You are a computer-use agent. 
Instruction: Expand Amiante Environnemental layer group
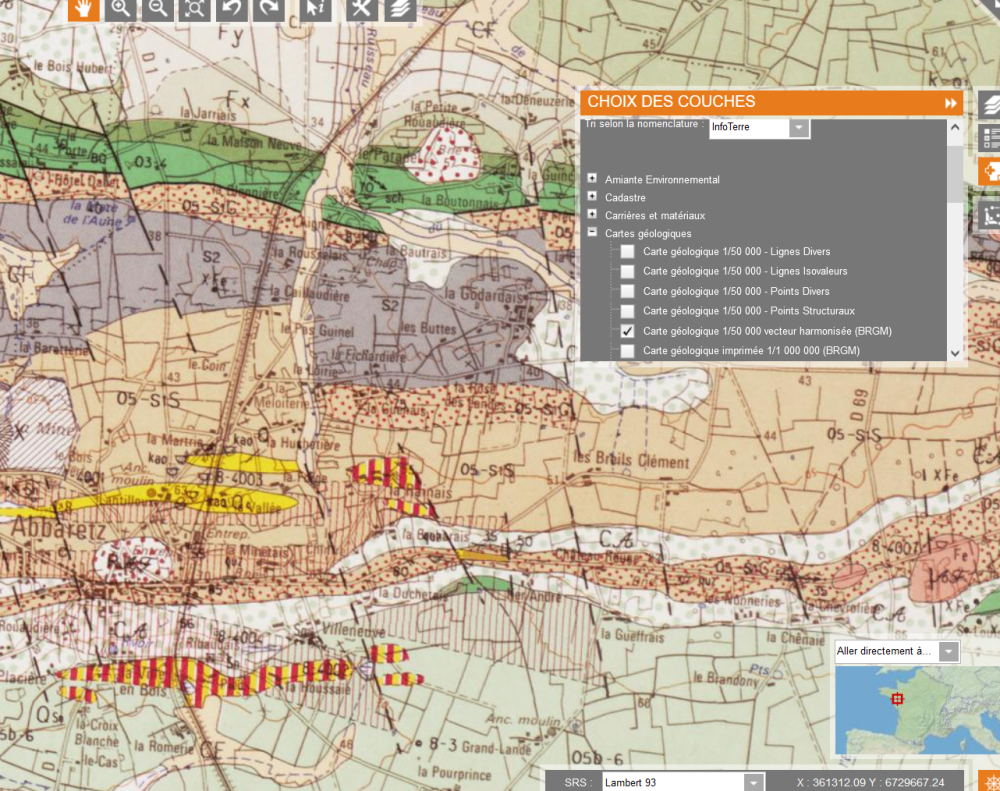click(593, 179)
